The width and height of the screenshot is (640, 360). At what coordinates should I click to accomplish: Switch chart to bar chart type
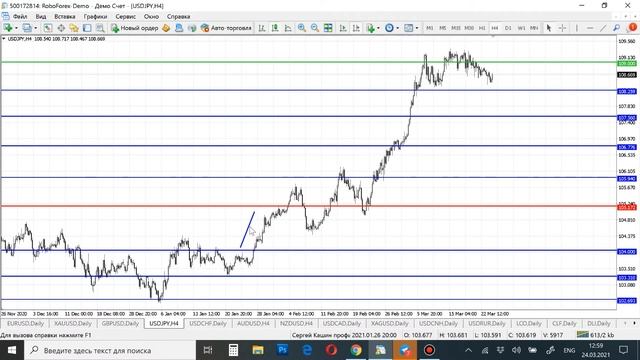point(262,28)
